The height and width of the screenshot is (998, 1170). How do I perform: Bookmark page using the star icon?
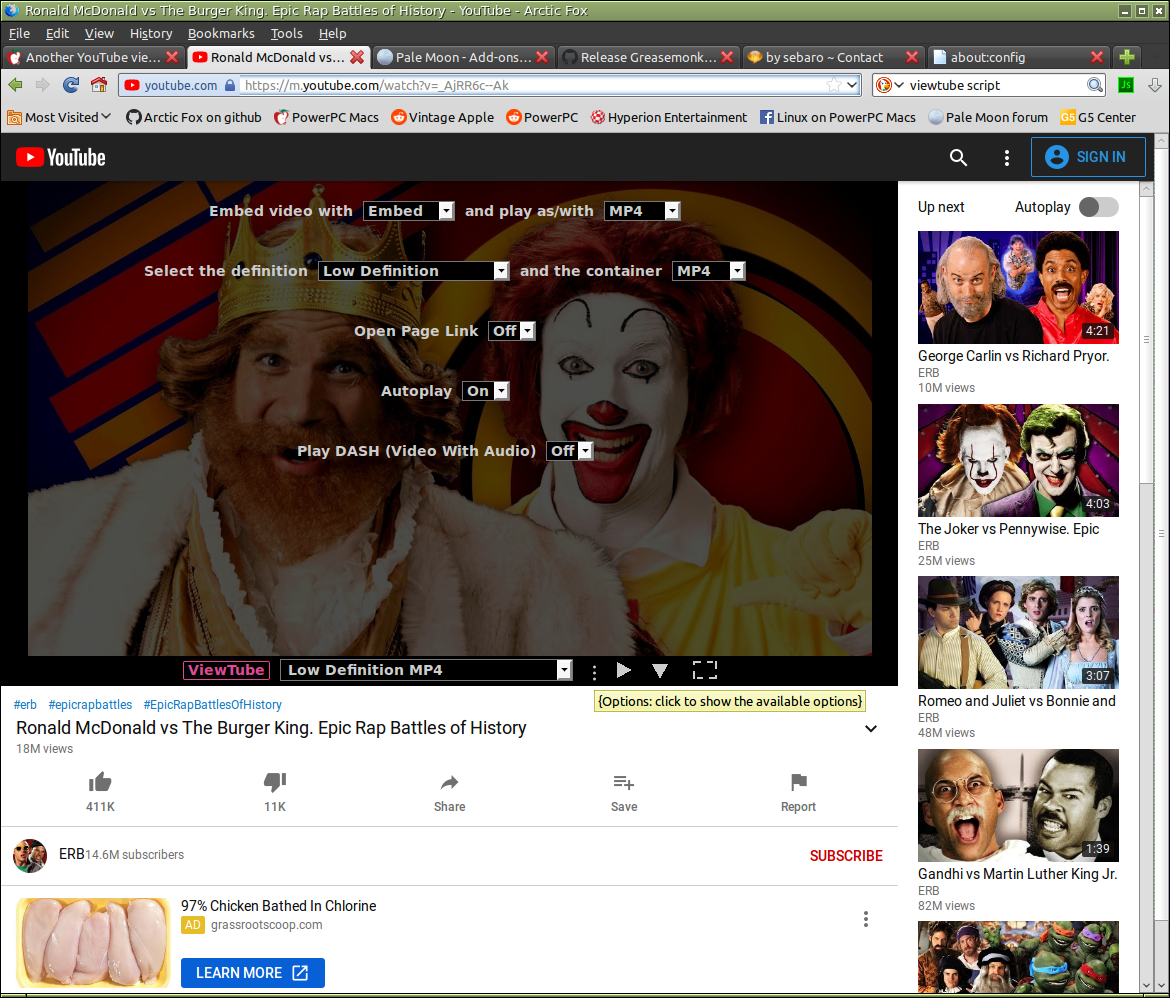833,85
